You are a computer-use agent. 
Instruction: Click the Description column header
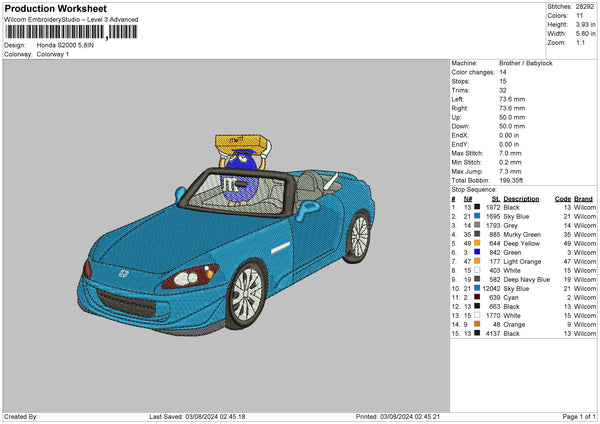(521, 199)
